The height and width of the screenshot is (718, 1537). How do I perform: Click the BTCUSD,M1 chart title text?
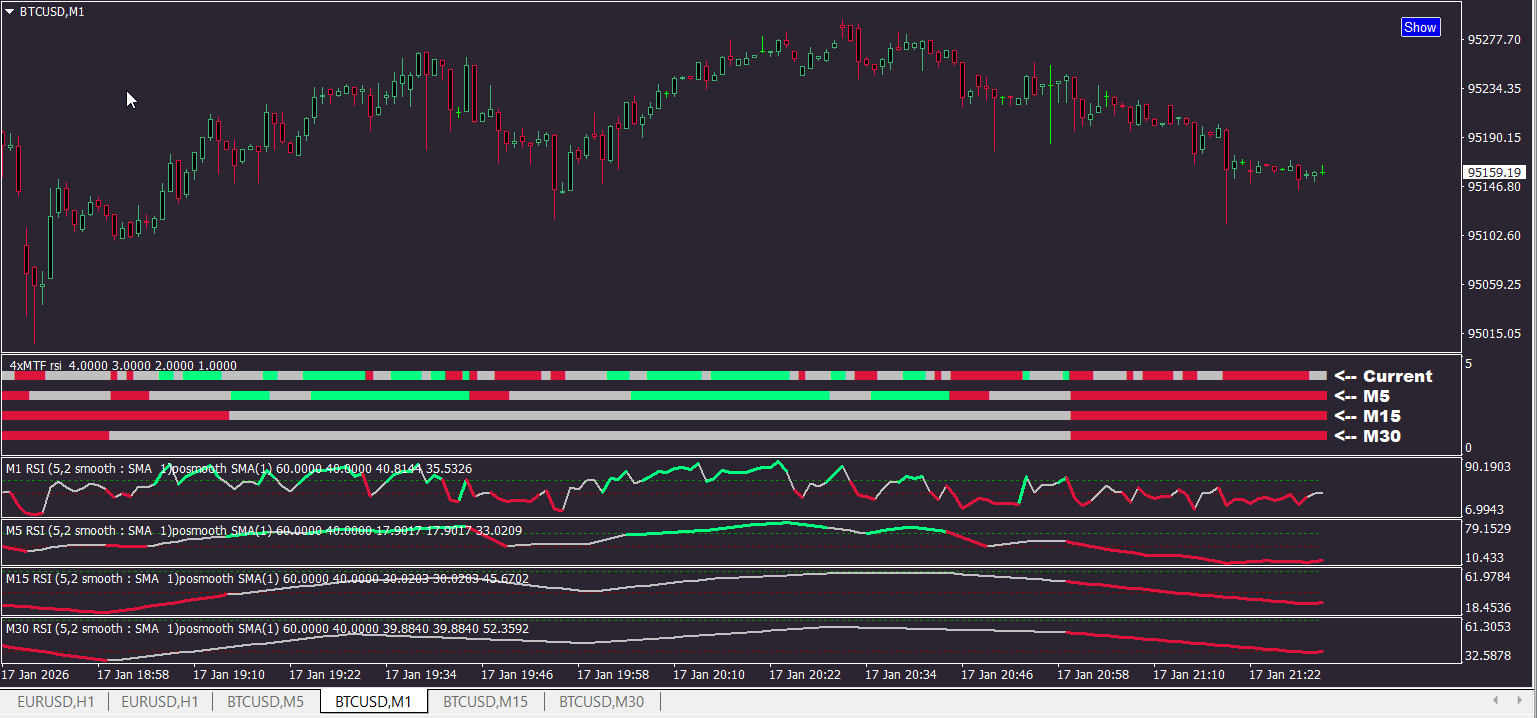coord(52,12)
